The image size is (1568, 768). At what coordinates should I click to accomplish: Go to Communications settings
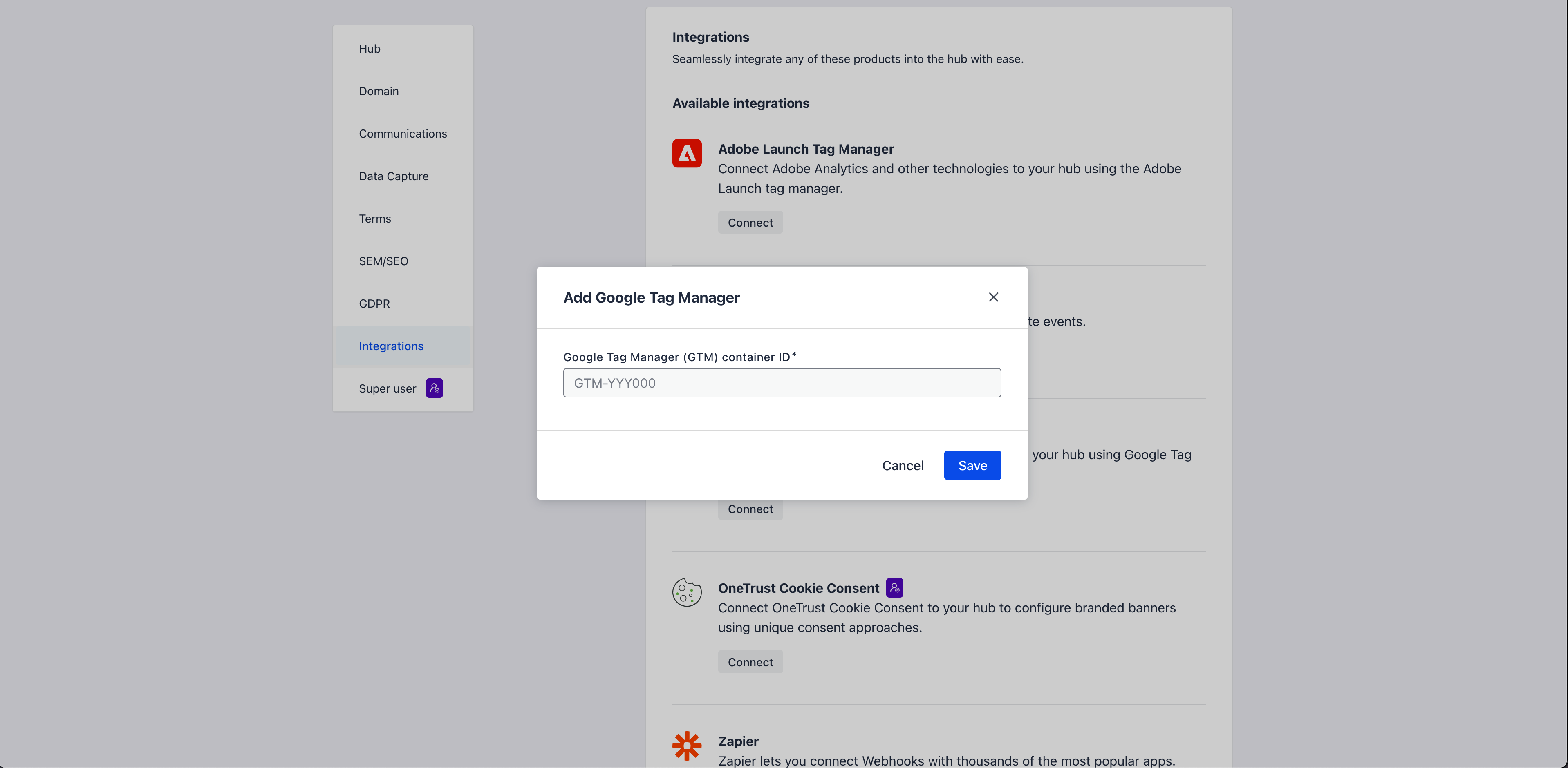[x=403, y=134]
